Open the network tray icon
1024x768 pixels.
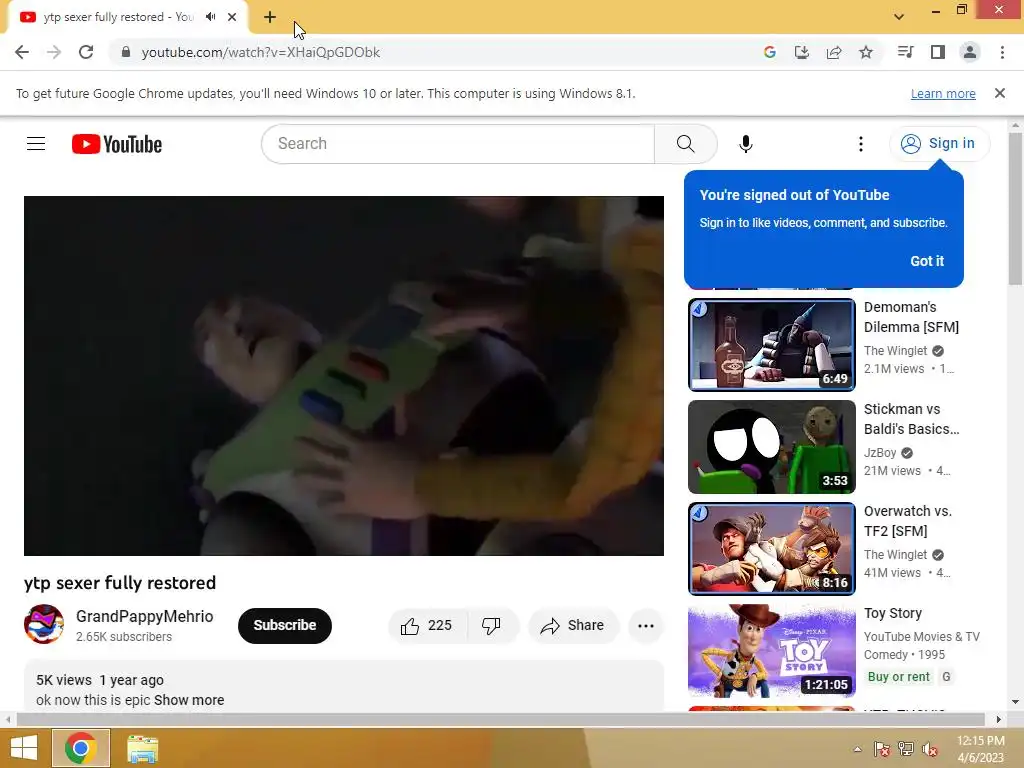click(906, 749)
